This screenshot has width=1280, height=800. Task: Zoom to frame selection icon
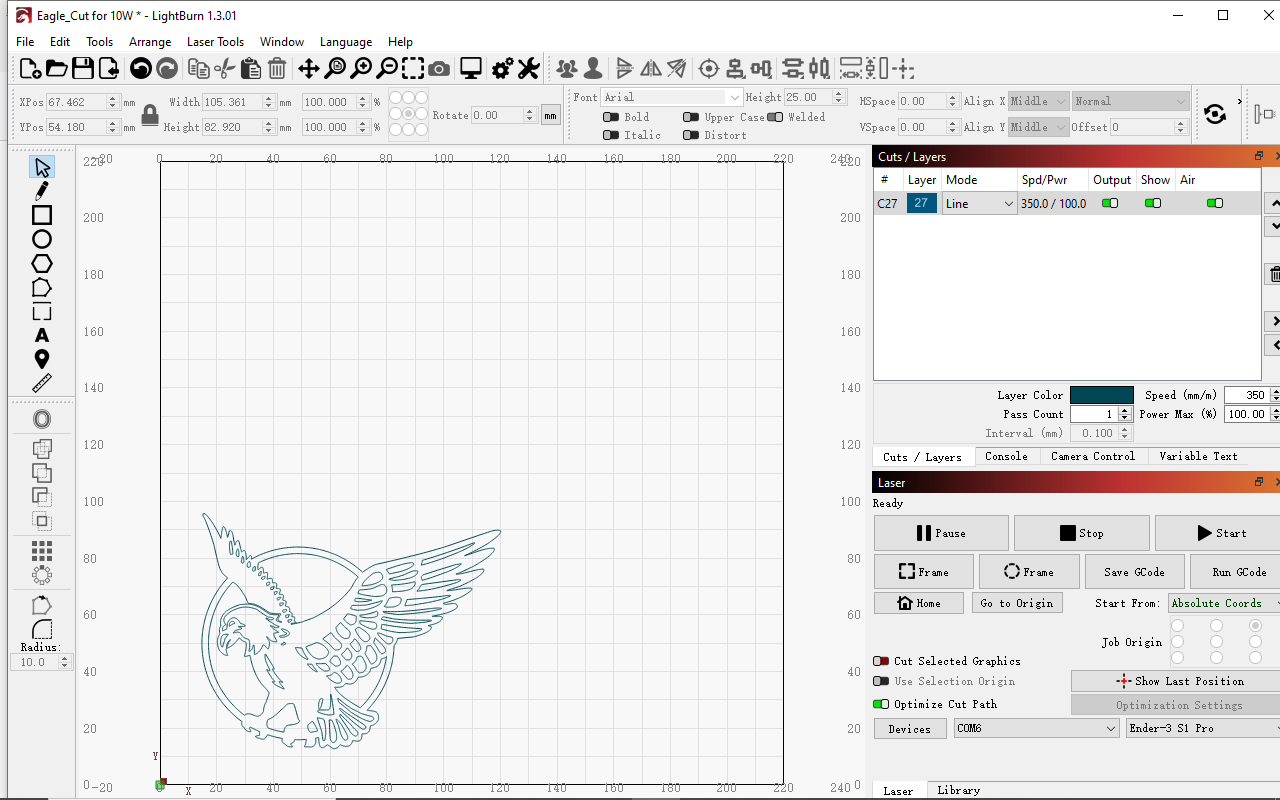point(413,69)
